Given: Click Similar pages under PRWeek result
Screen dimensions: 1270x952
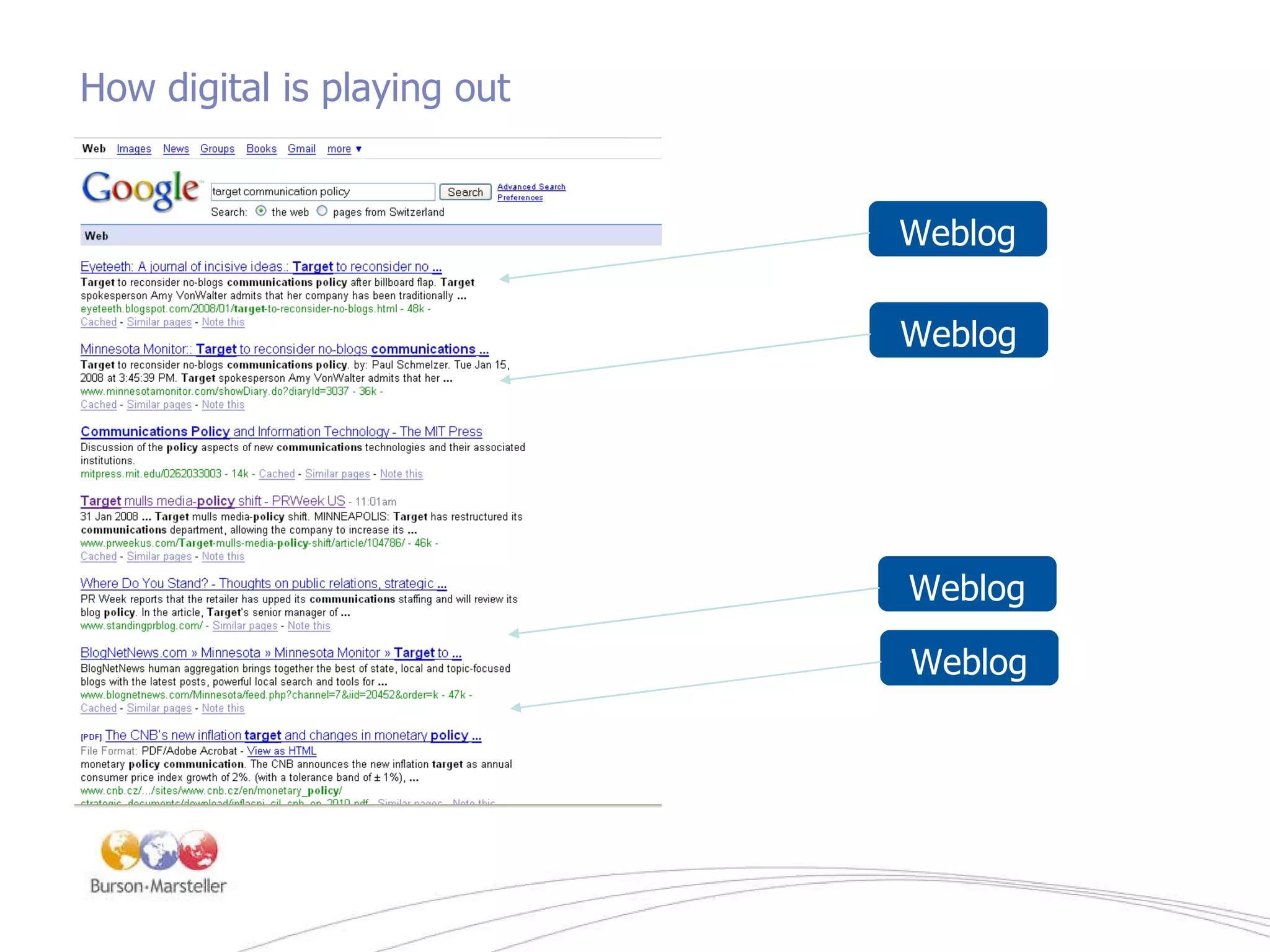Looking at the screenshot, I should tap(159, 557).
